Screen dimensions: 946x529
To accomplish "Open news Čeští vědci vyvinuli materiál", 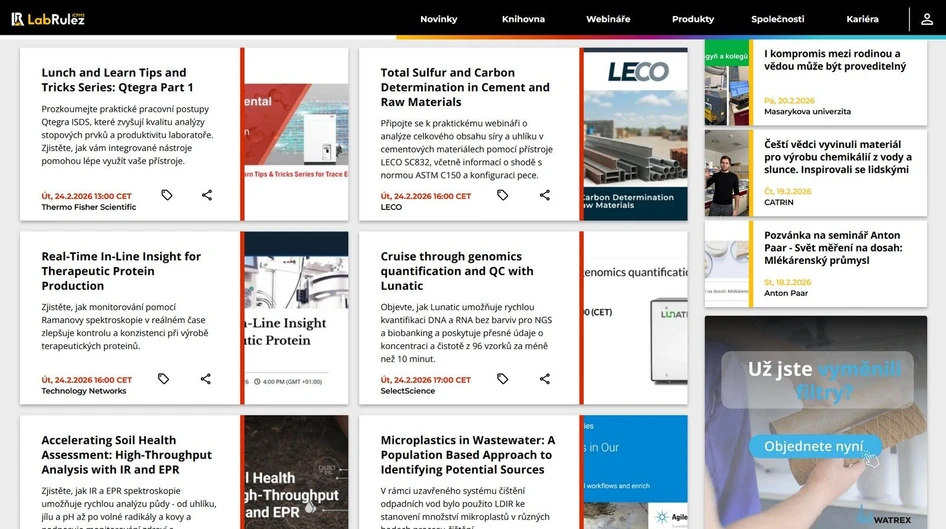I will [838, 157].
